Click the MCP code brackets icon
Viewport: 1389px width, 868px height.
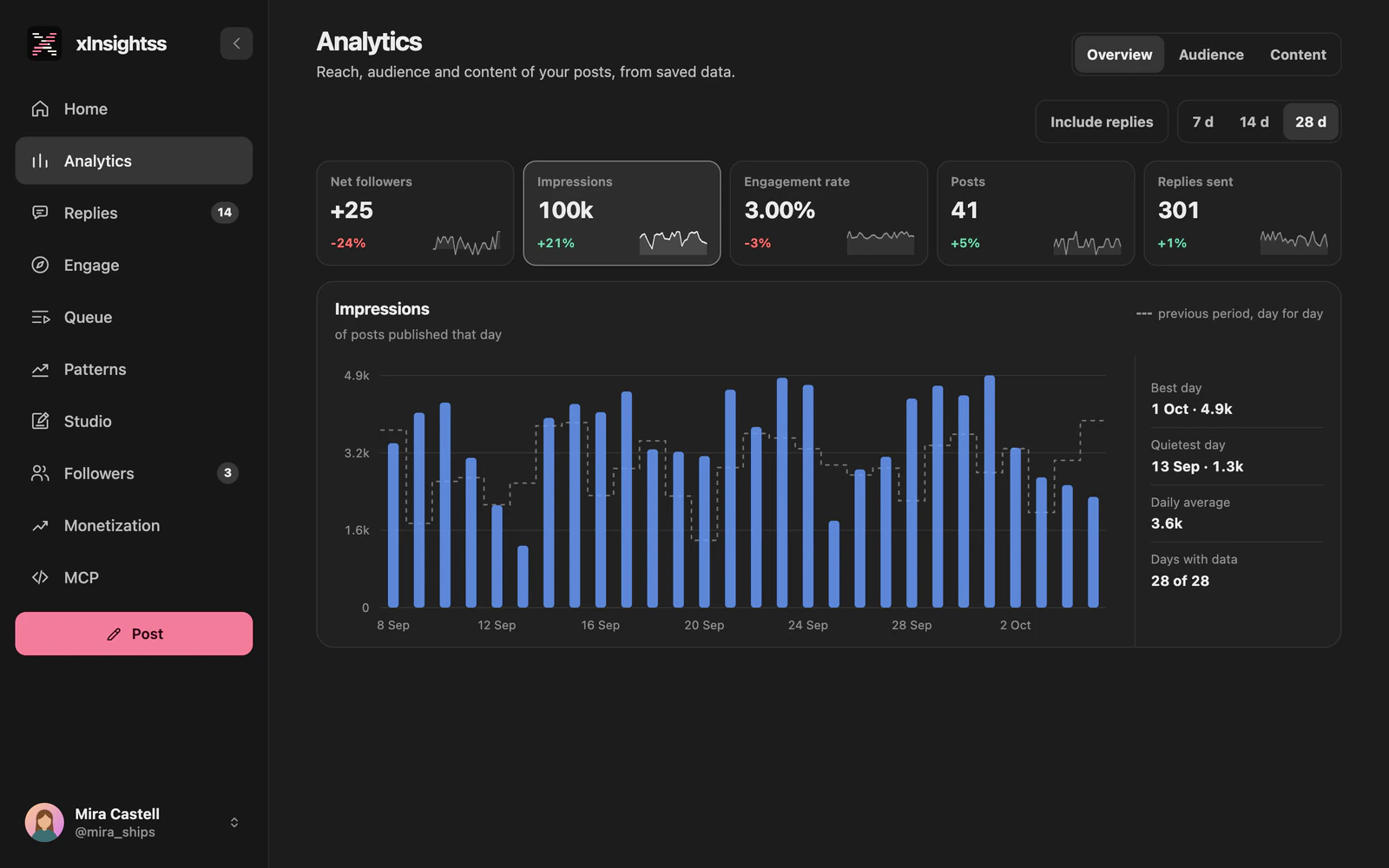point(40,577)
